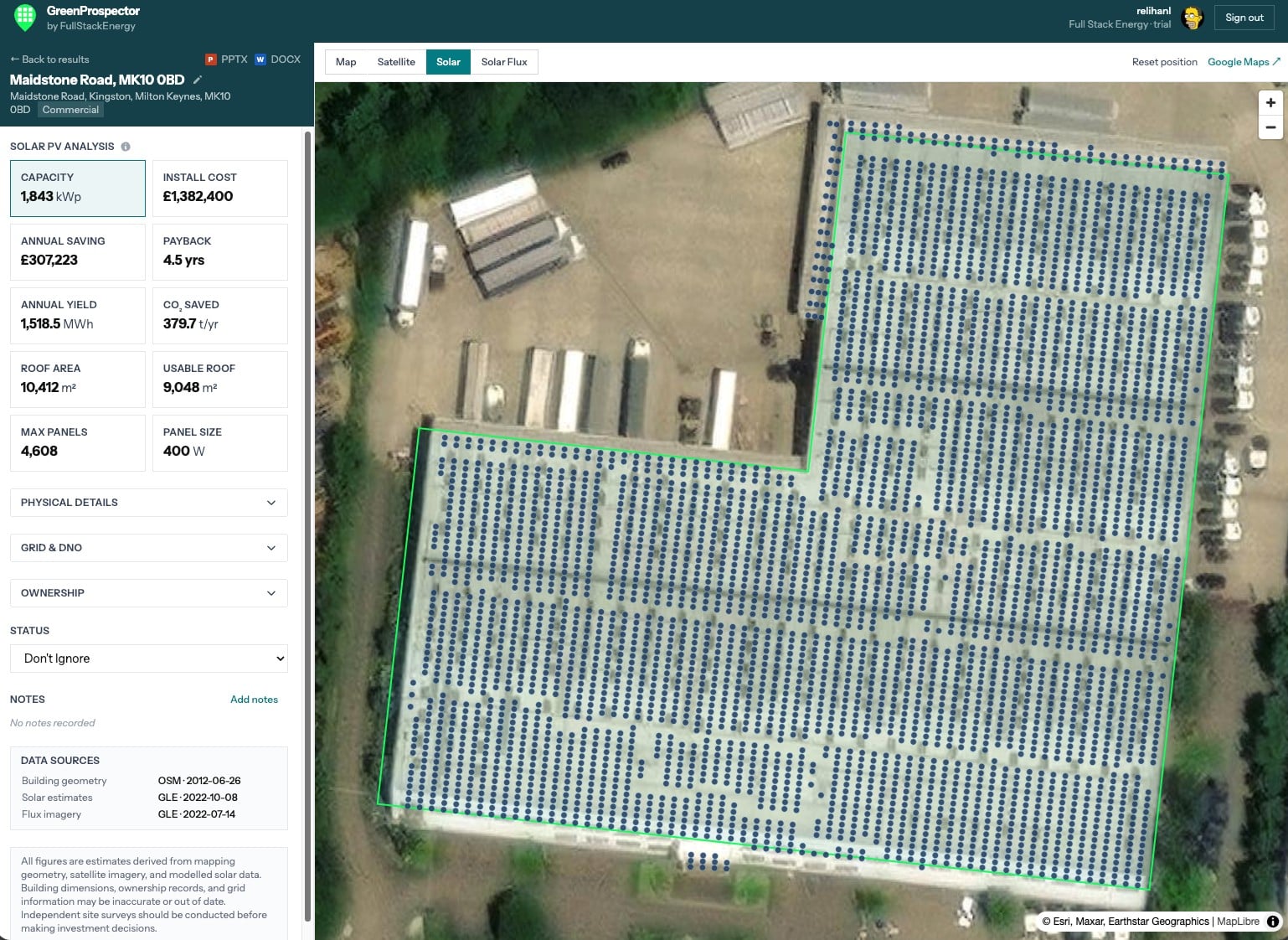The height and width of the screenshot is (940, 1288).
Task: Switch to the Map view tab
Action: click(x=346, y=62)
